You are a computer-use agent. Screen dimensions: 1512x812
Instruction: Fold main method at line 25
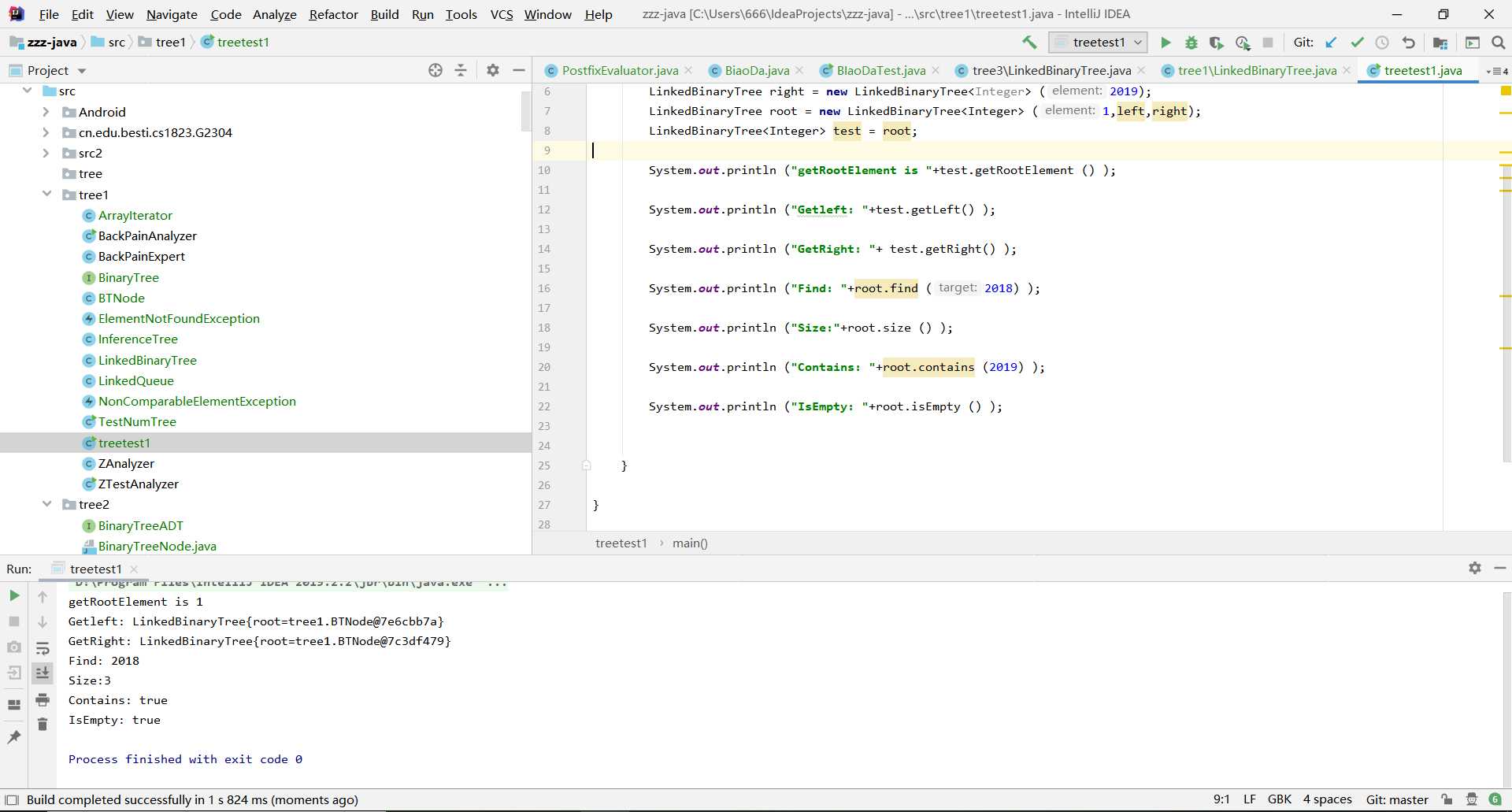586,465
